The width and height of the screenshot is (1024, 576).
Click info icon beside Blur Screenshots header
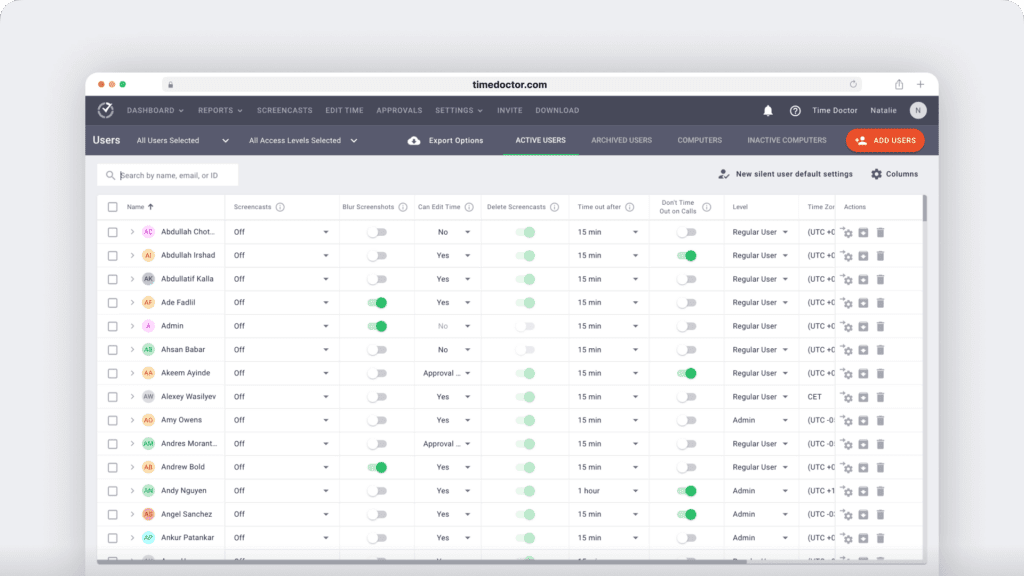tap(403, 207)
